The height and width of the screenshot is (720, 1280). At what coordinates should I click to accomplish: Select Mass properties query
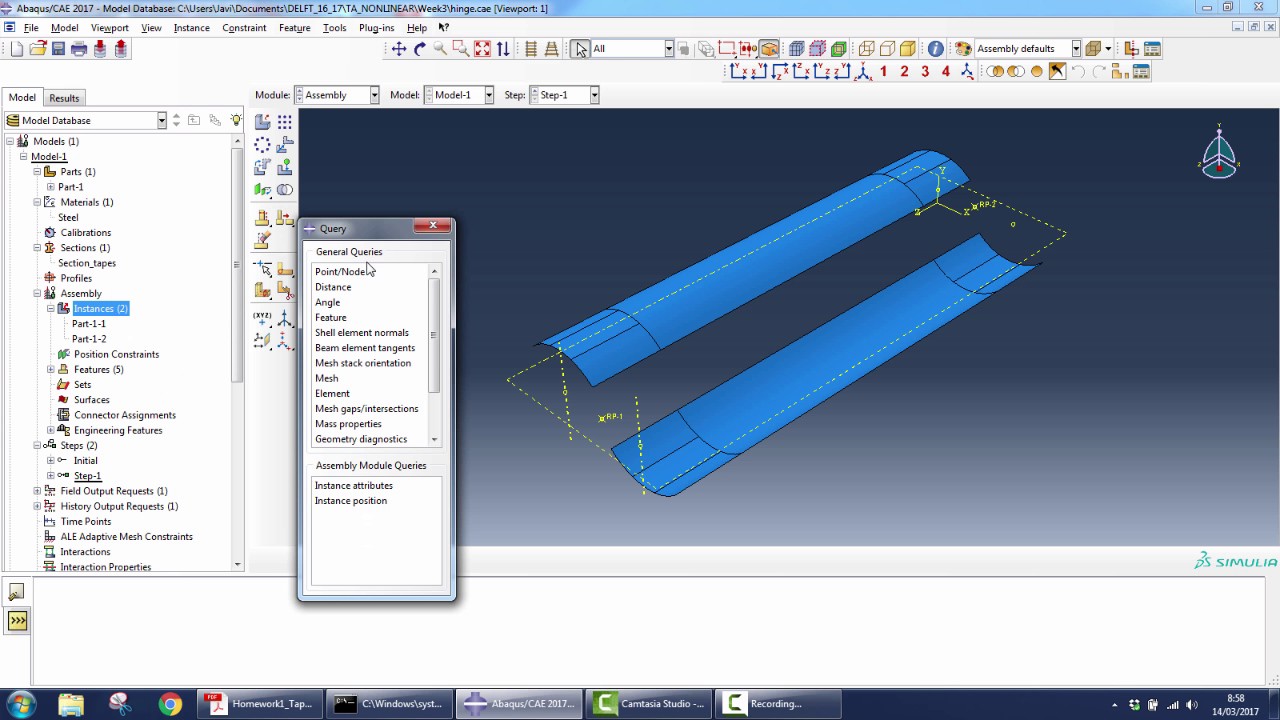348,424
